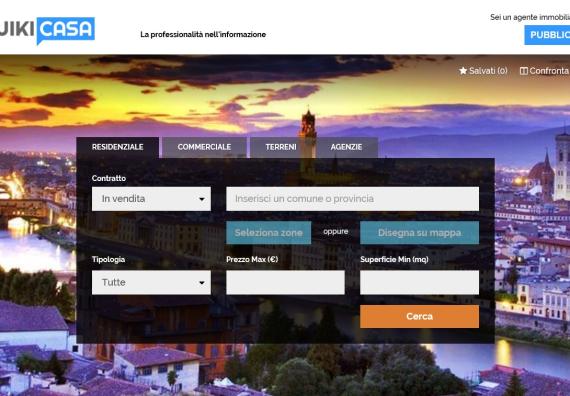570x396 pixels.
Task: Open the Confronta link
Action: click(545, 71)
